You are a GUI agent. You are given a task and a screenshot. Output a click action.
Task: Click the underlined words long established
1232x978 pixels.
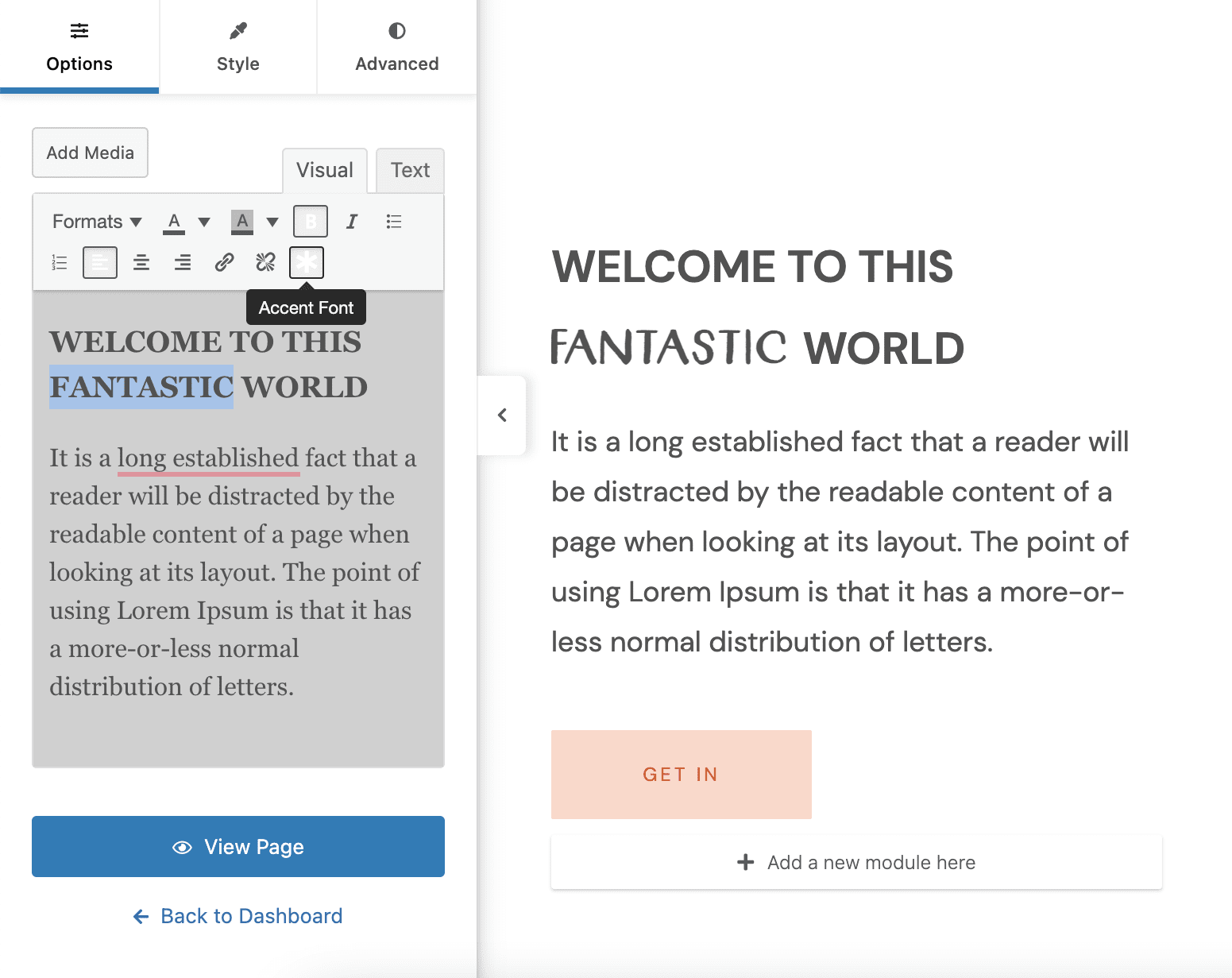pos(208,458)
